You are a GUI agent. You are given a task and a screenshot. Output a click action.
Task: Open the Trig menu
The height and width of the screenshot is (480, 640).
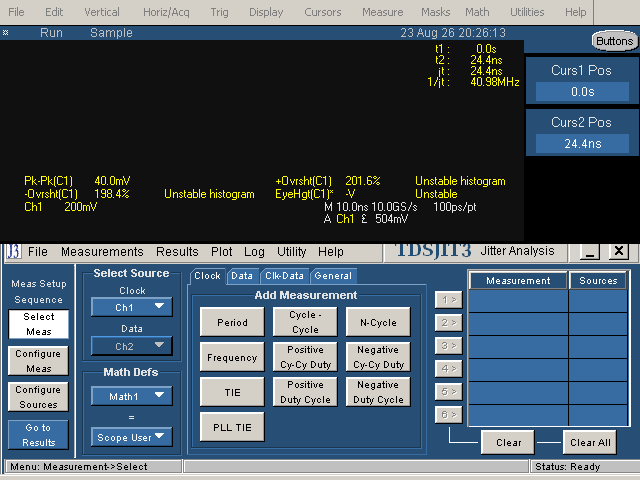219,12
